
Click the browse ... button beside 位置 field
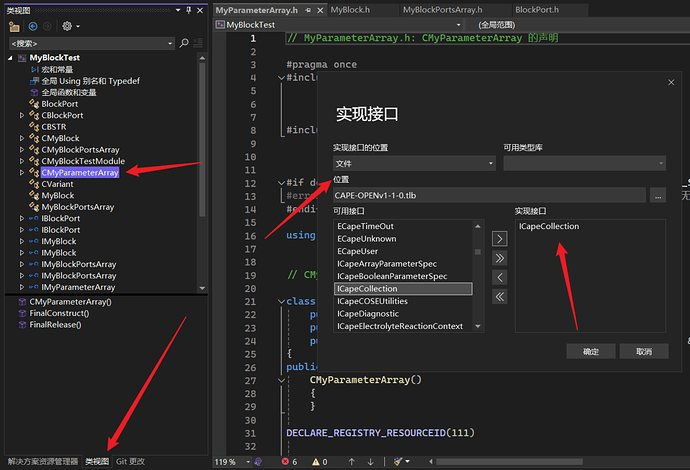[x=658, y=195]
